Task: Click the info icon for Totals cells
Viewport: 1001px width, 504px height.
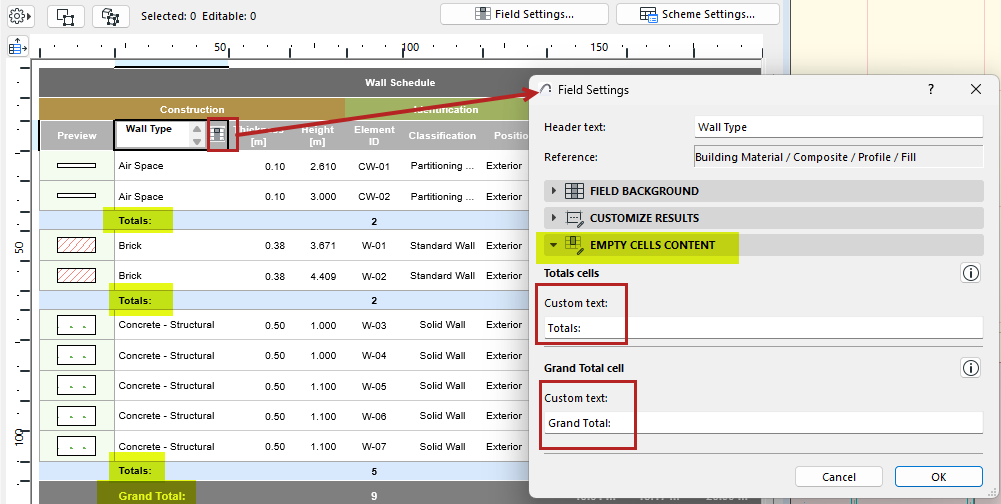Action: point(970,273)
